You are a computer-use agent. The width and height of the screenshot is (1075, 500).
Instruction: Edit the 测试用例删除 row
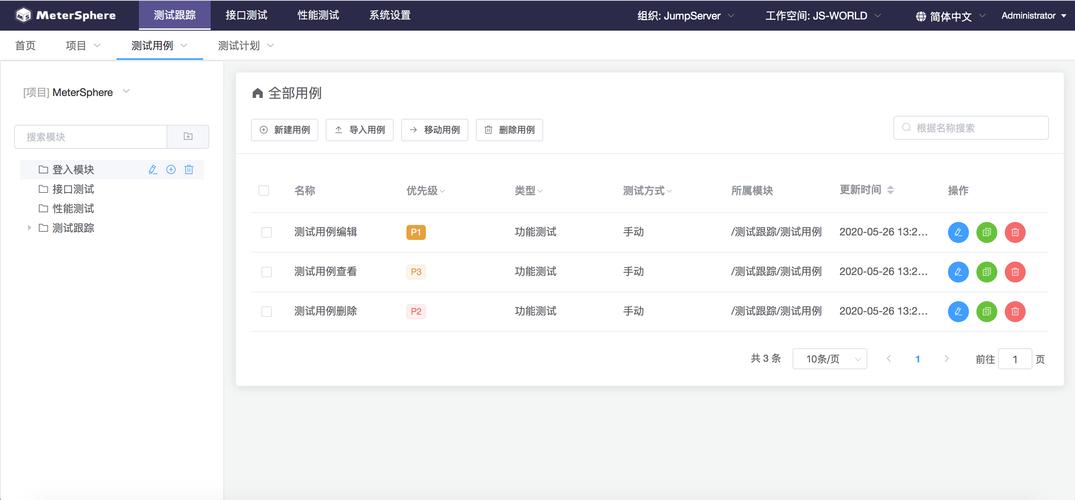(x=958, y=312)
